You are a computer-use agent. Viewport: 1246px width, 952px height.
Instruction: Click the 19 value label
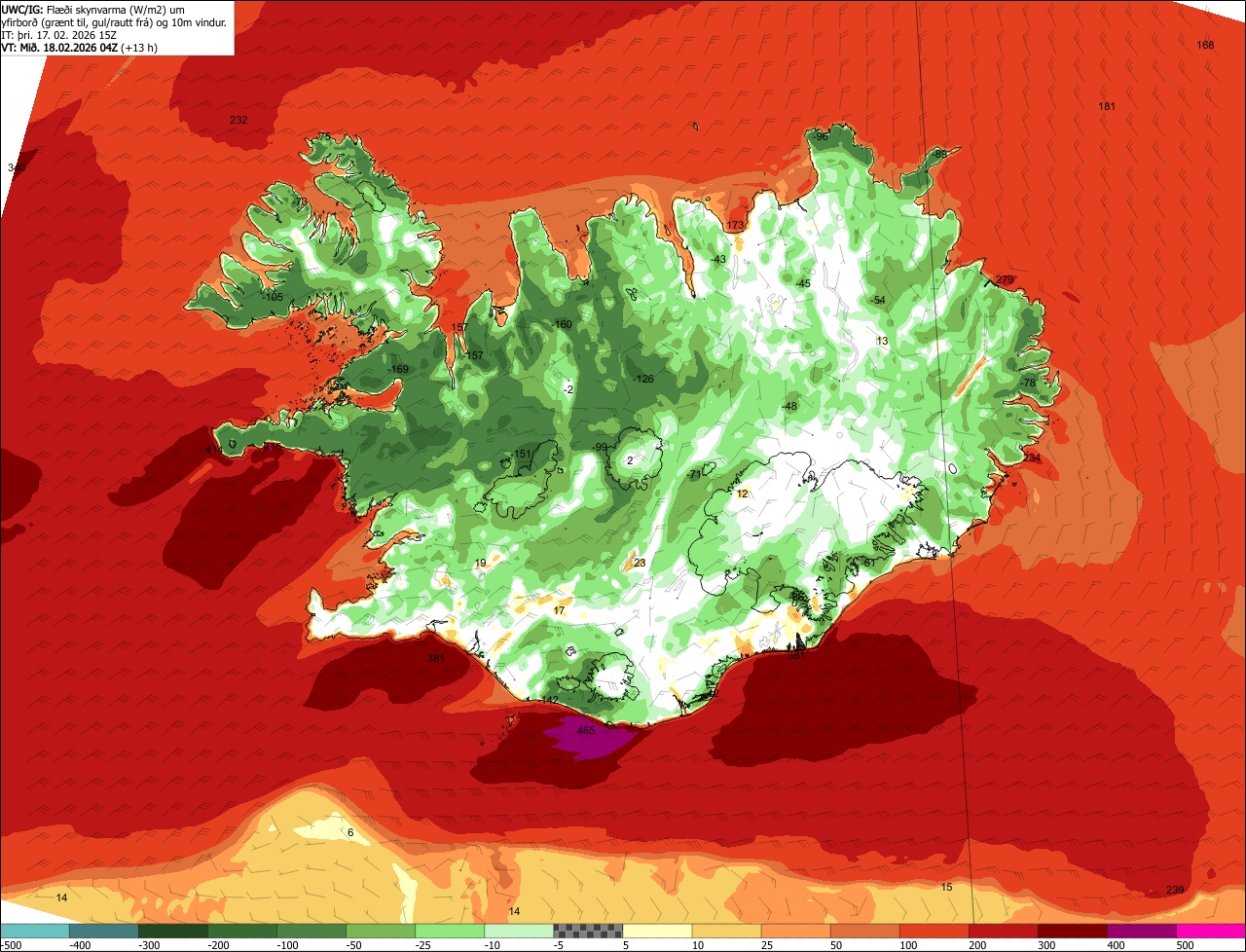click(x=480, y=564)
